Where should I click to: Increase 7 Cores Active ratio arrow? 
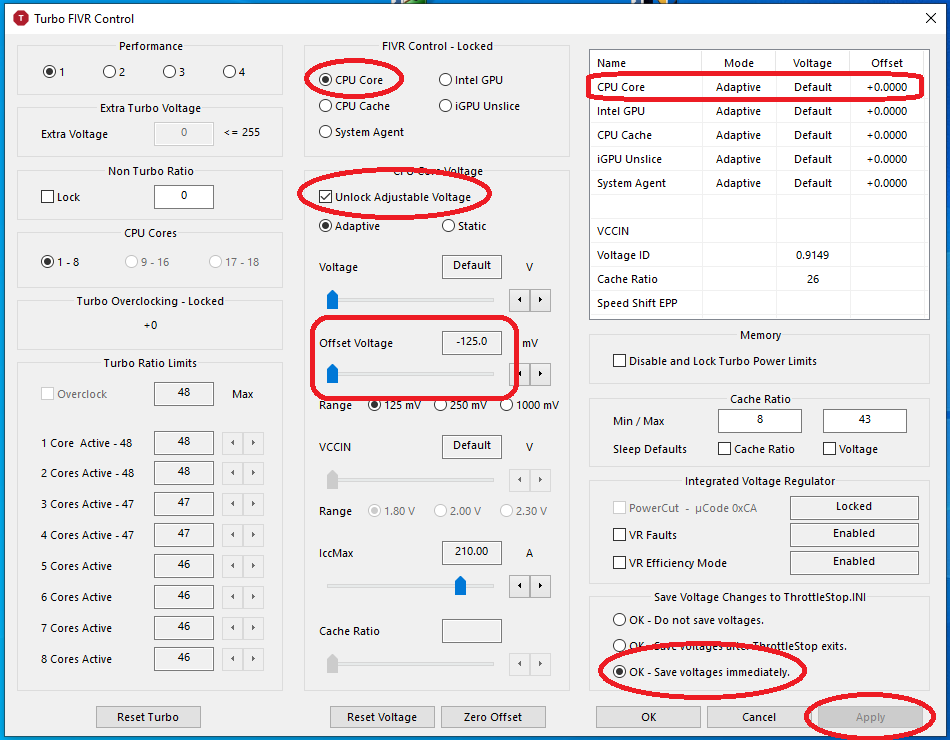pyautogui.click(x=253, y=628)
